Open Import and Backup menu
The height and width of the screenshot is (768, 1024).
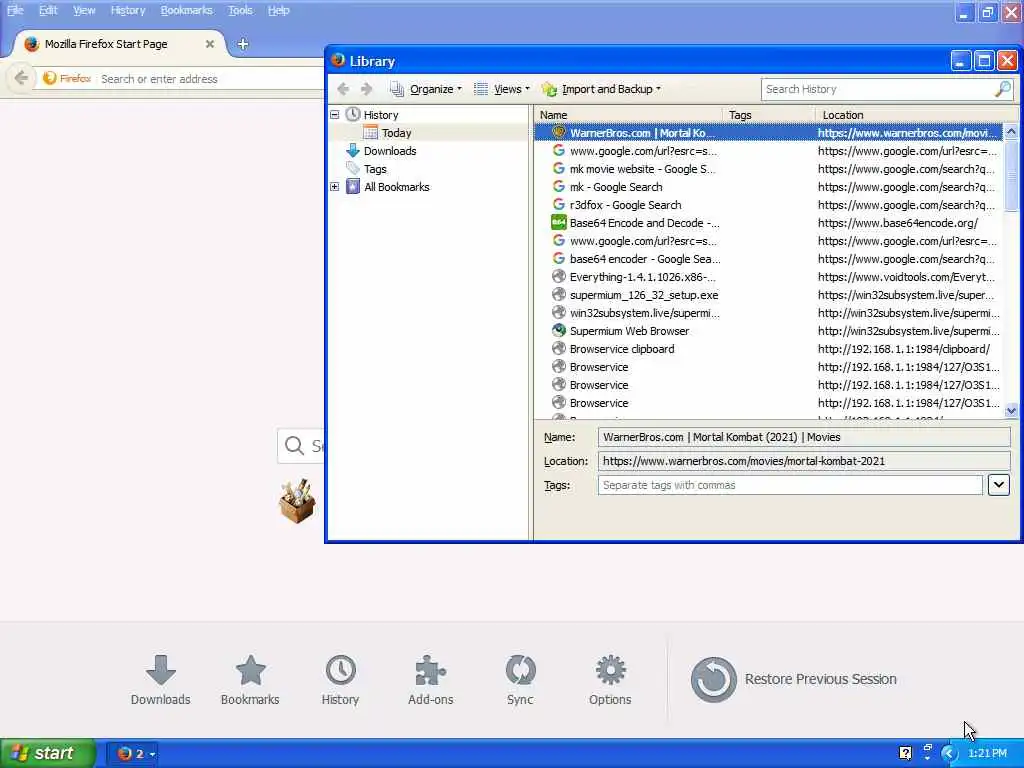pyautogui.click(x=601, y=89)
